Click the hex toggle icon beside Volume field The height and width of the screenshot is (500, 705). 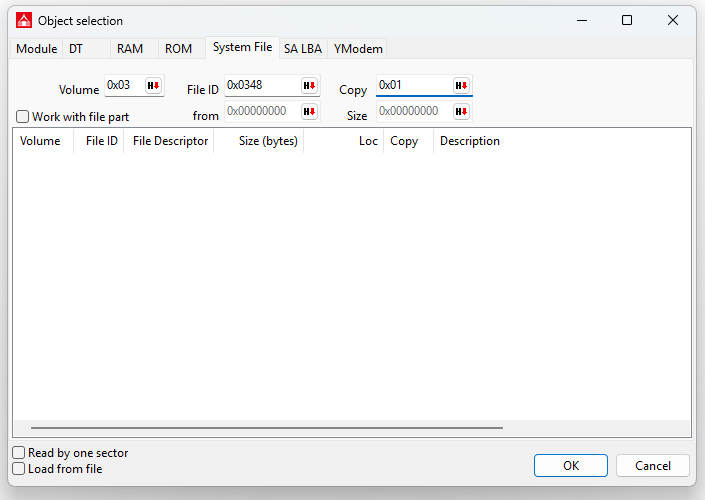point(154,86)
